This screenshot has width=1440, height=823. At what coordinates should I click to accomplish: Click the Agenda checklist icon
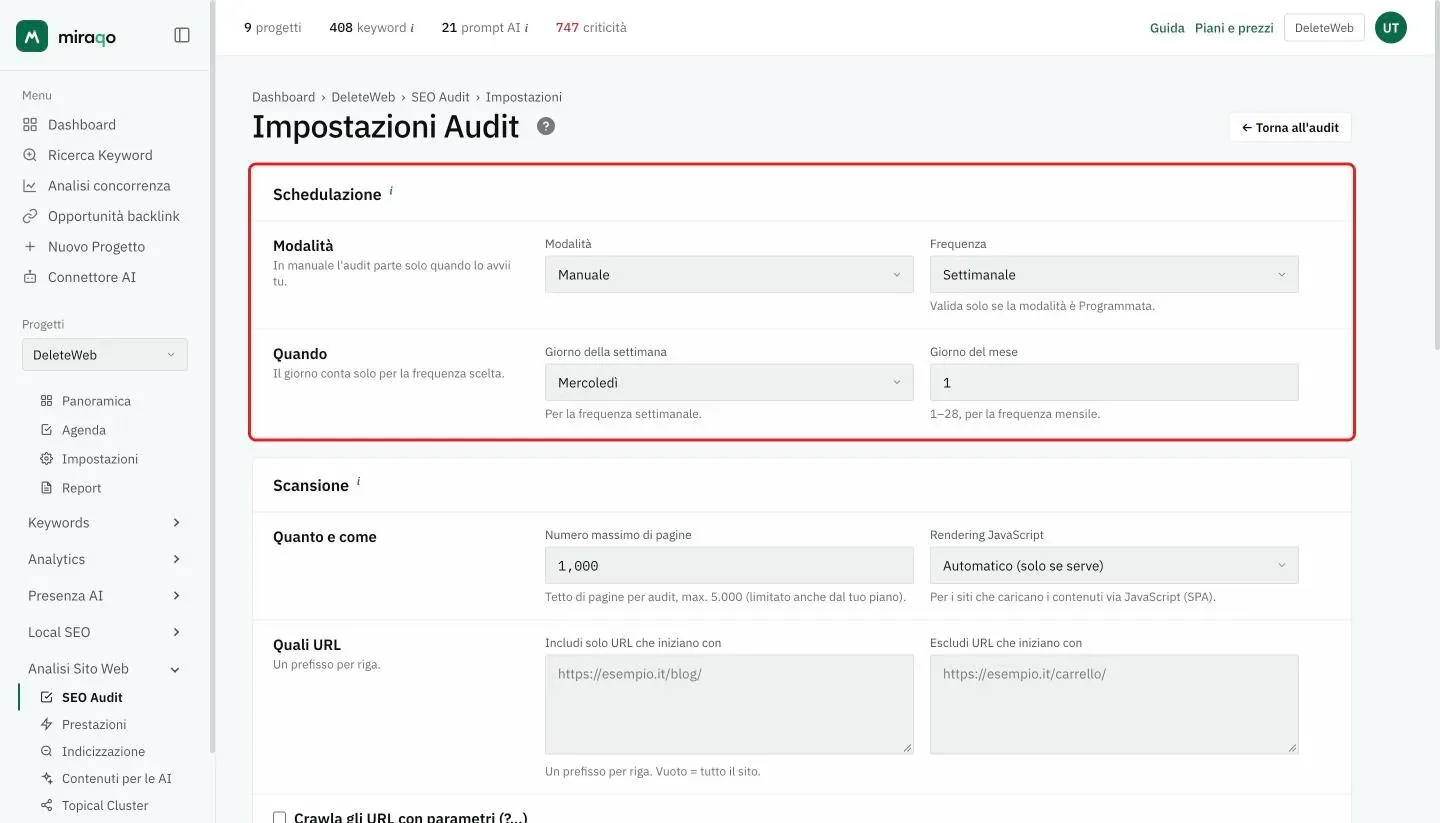pyautogui.click(x=46, y=430)
